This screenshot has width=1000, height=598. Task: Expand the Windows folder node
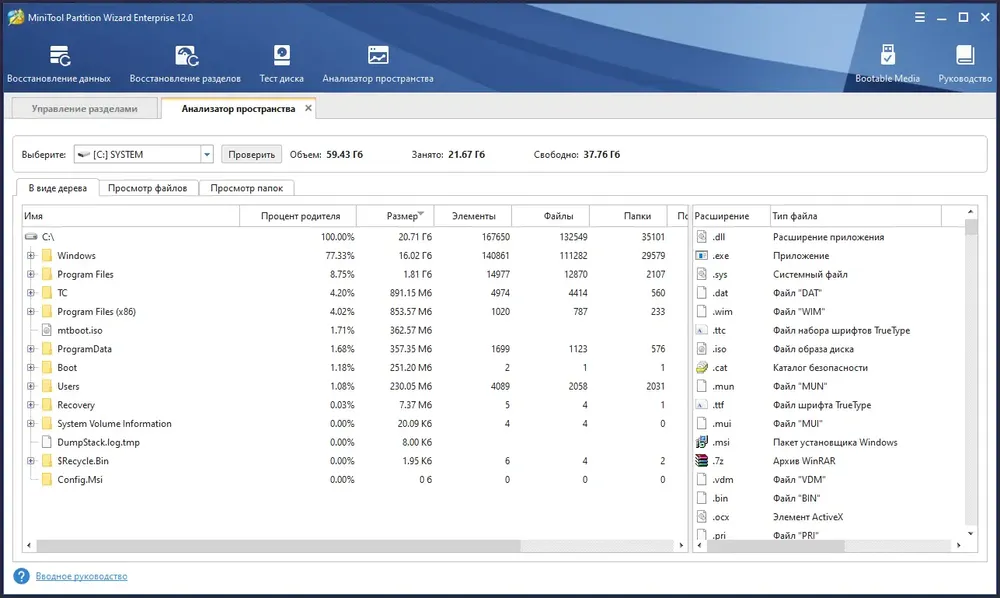pos(30,256)
